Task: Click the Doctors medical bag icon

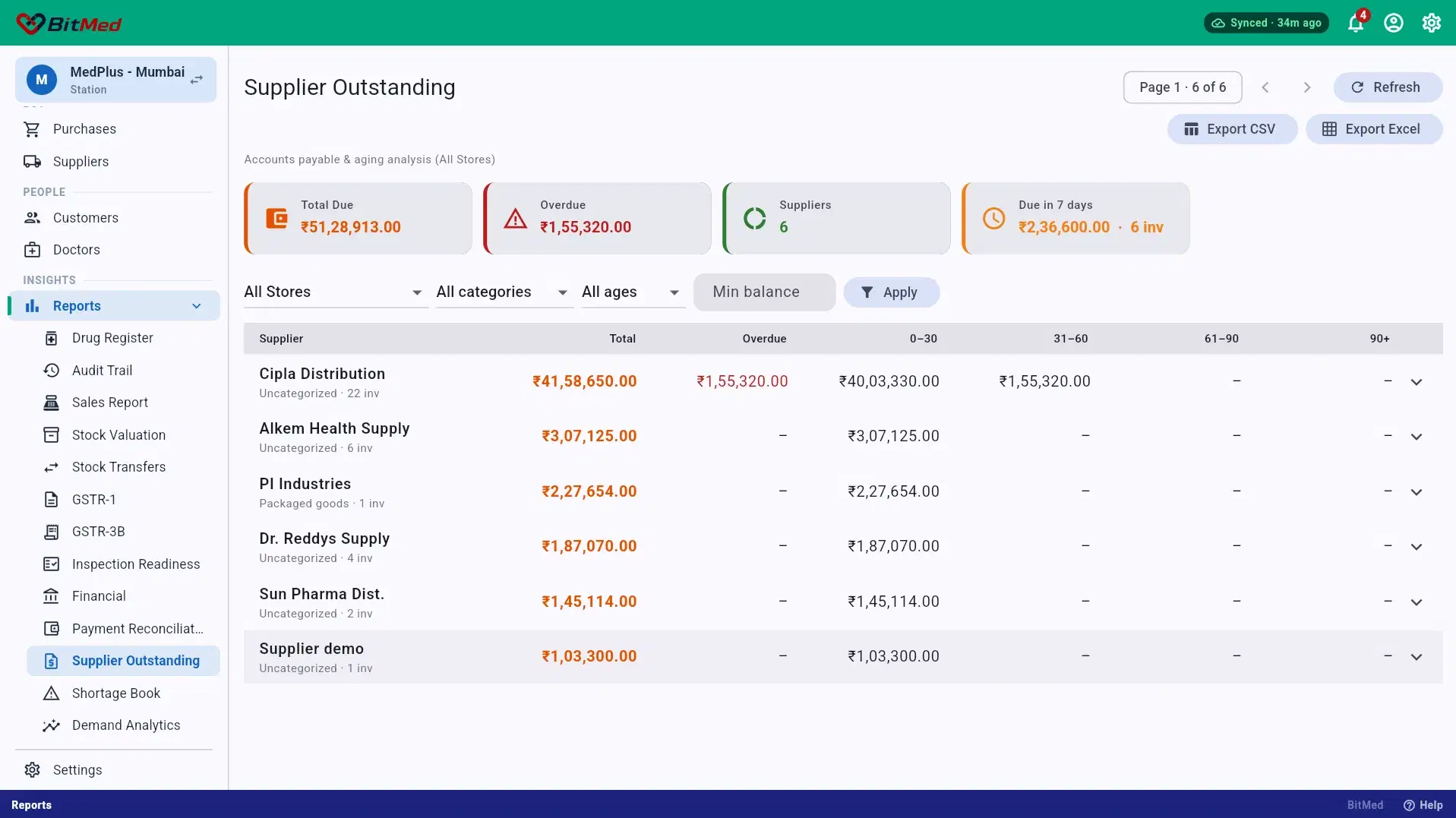Action: tap(32, 250)
